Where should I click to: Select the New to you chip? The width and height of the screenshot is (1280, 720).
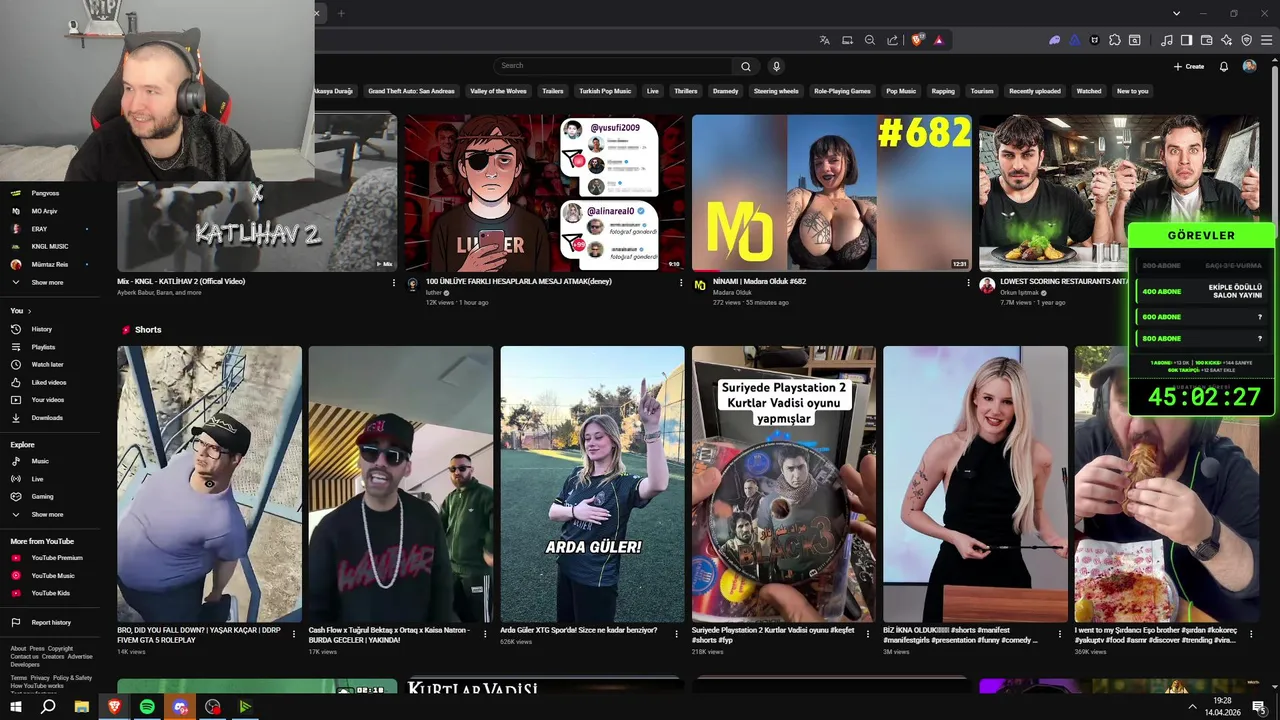coord(1133,91)
